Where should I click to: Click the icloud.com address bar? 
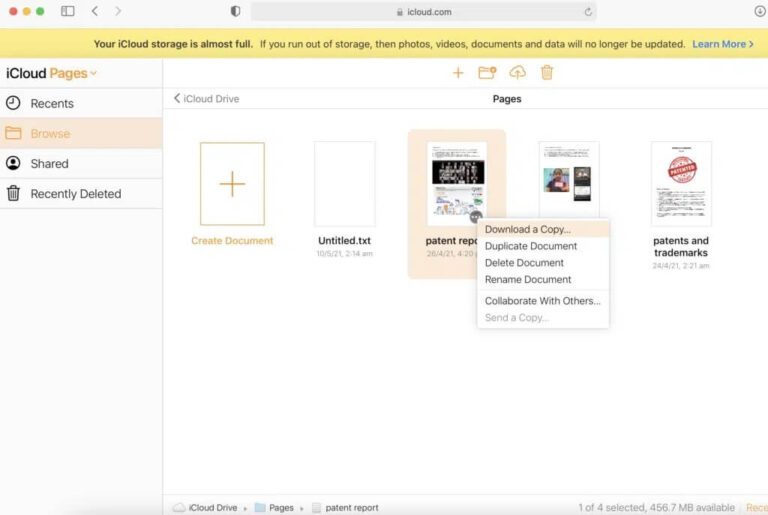point(422,12)
